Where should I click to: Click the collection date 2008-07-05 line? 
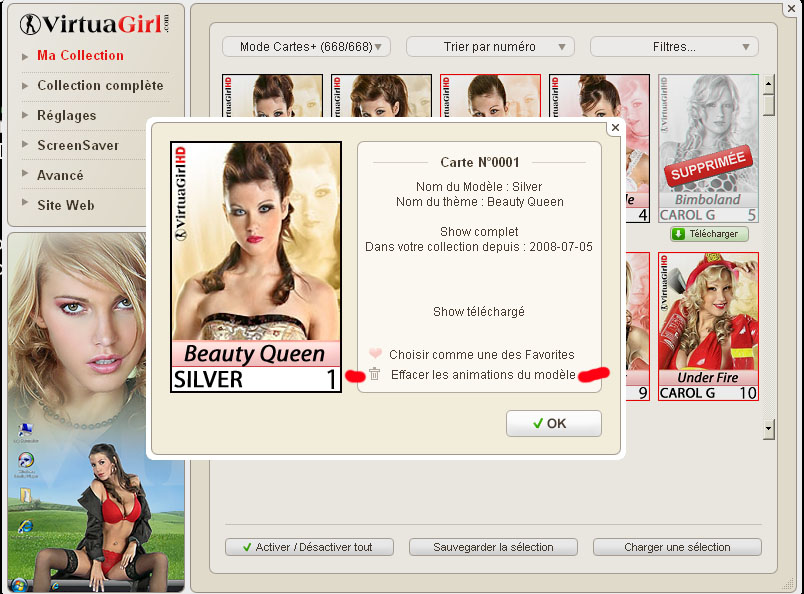click(x=479, y=247)
